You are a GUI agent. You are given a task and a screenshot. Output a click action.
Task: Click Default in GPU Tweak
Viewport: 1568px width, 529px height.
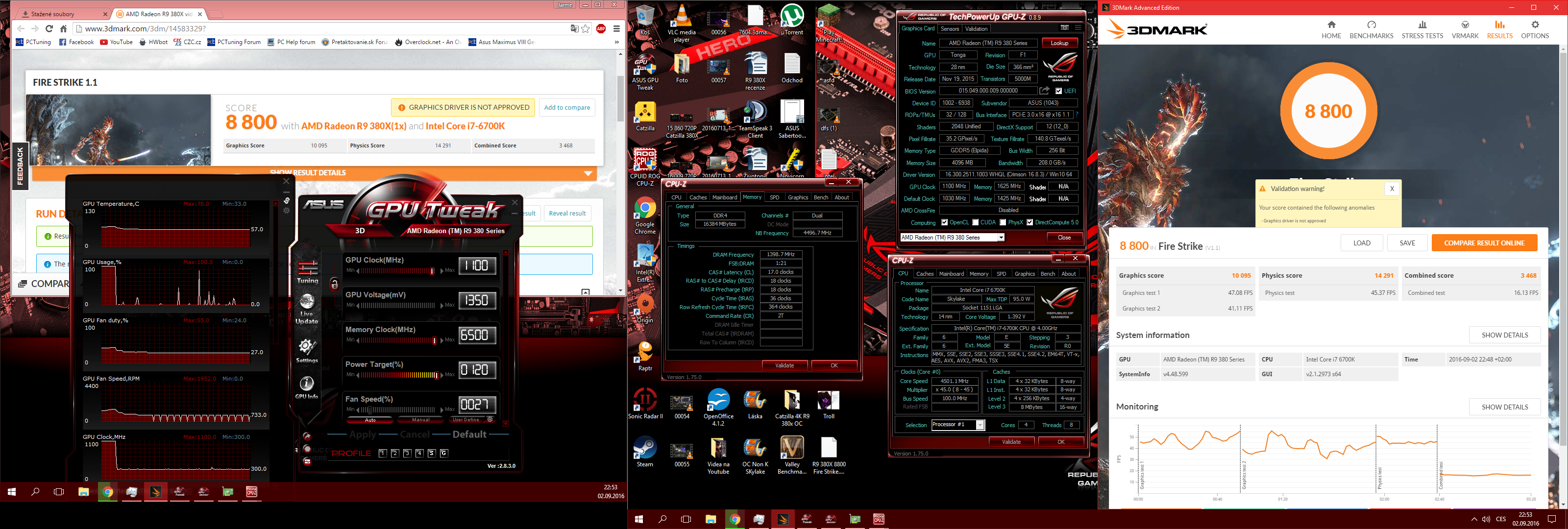tap(469, 434)
